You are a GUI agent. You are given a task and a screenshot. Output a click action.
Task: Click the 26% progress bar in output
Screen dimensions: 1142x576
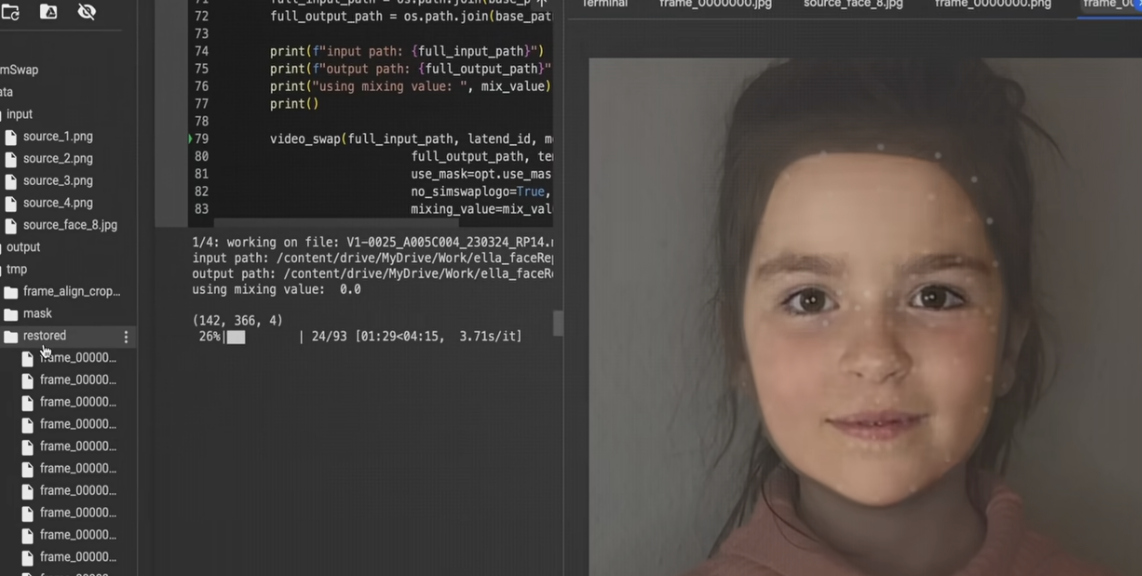coord(236,337)
